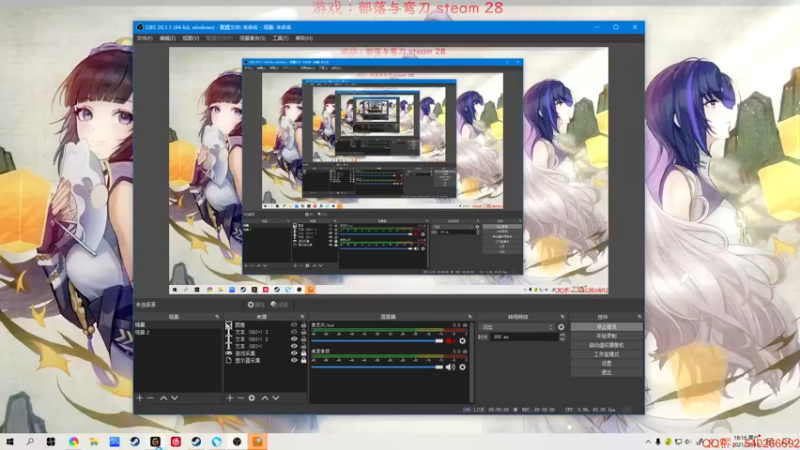Undock the 控件 controls panel
This screenshot has height=450, width=800.
[639, 317]
